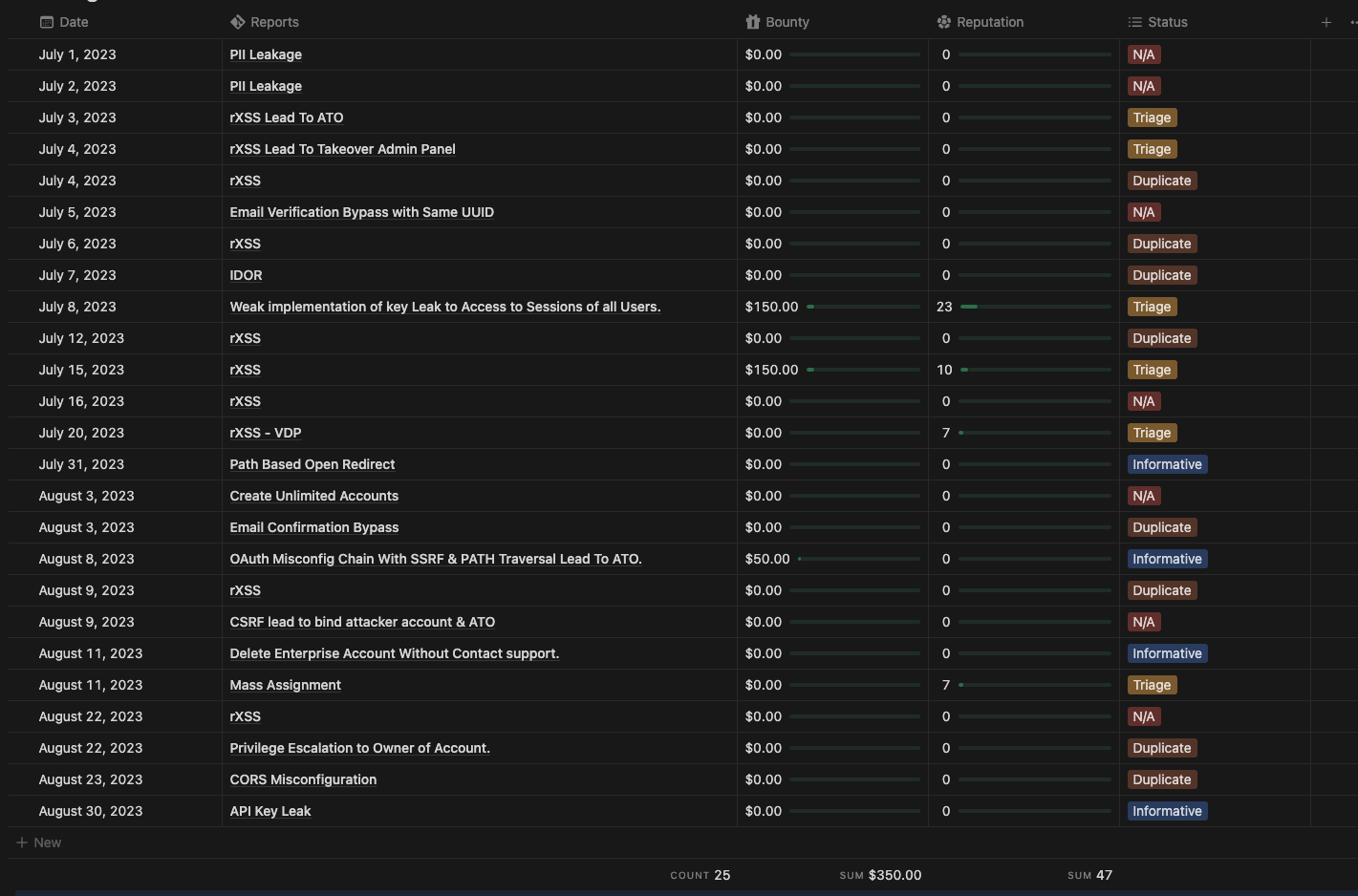Image resolution: width=1358 pixels, height=896 pixels.
Task: Click Triage status on Mass Assignment row
Action: pos(1152,685)
